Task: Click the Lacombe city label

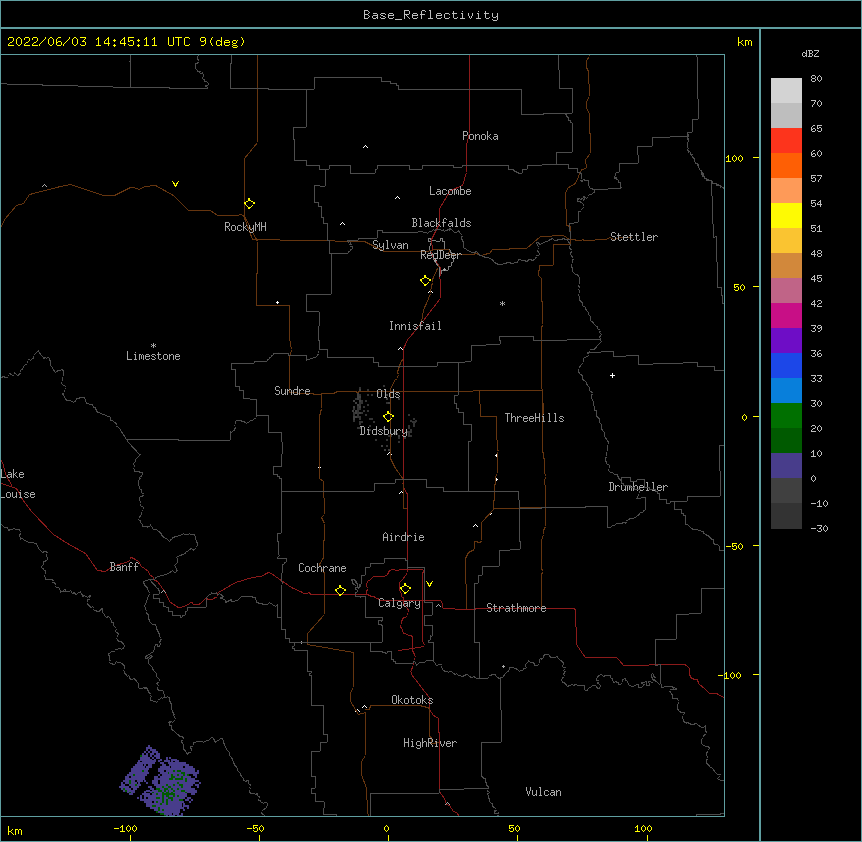Action: (x=450, y=191)
